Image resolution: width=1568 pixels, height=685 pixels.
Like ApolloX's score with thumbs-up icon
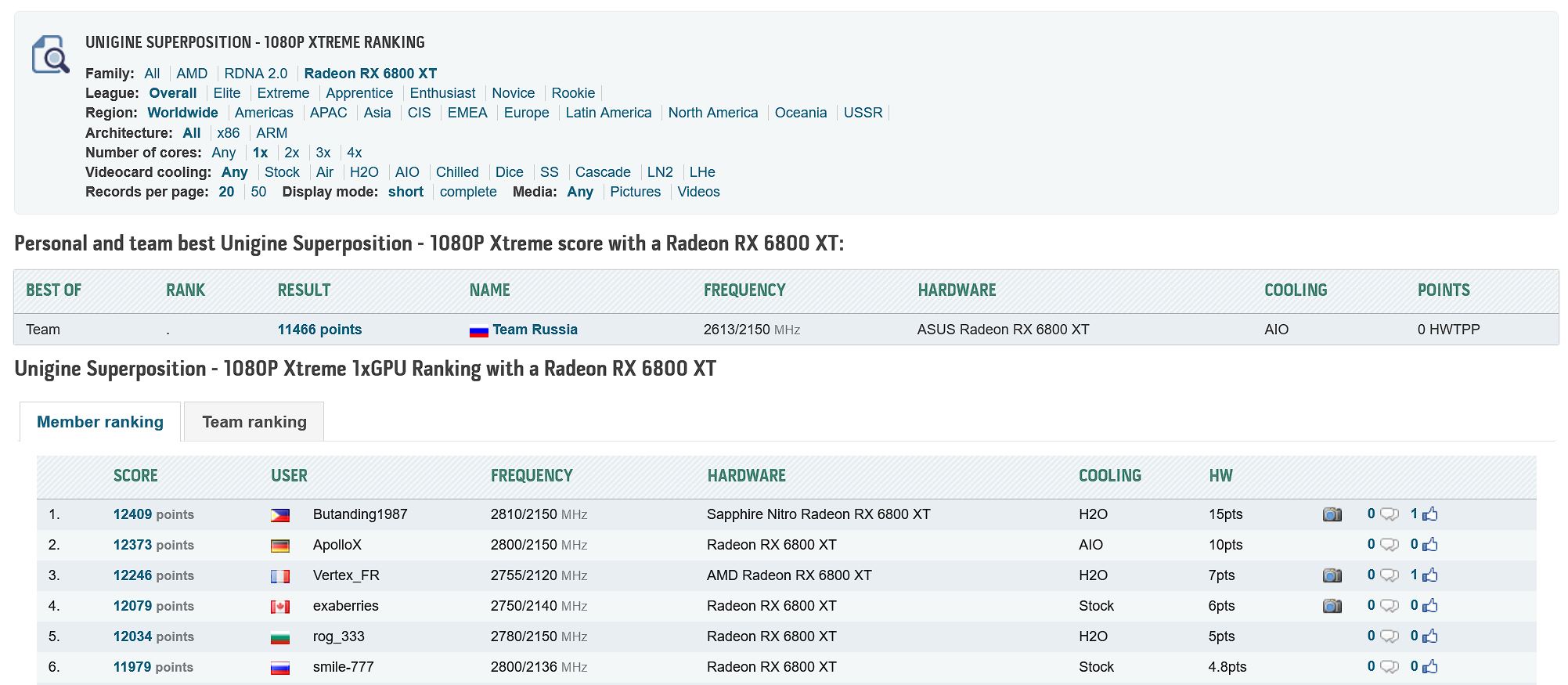click(1430, 545)
